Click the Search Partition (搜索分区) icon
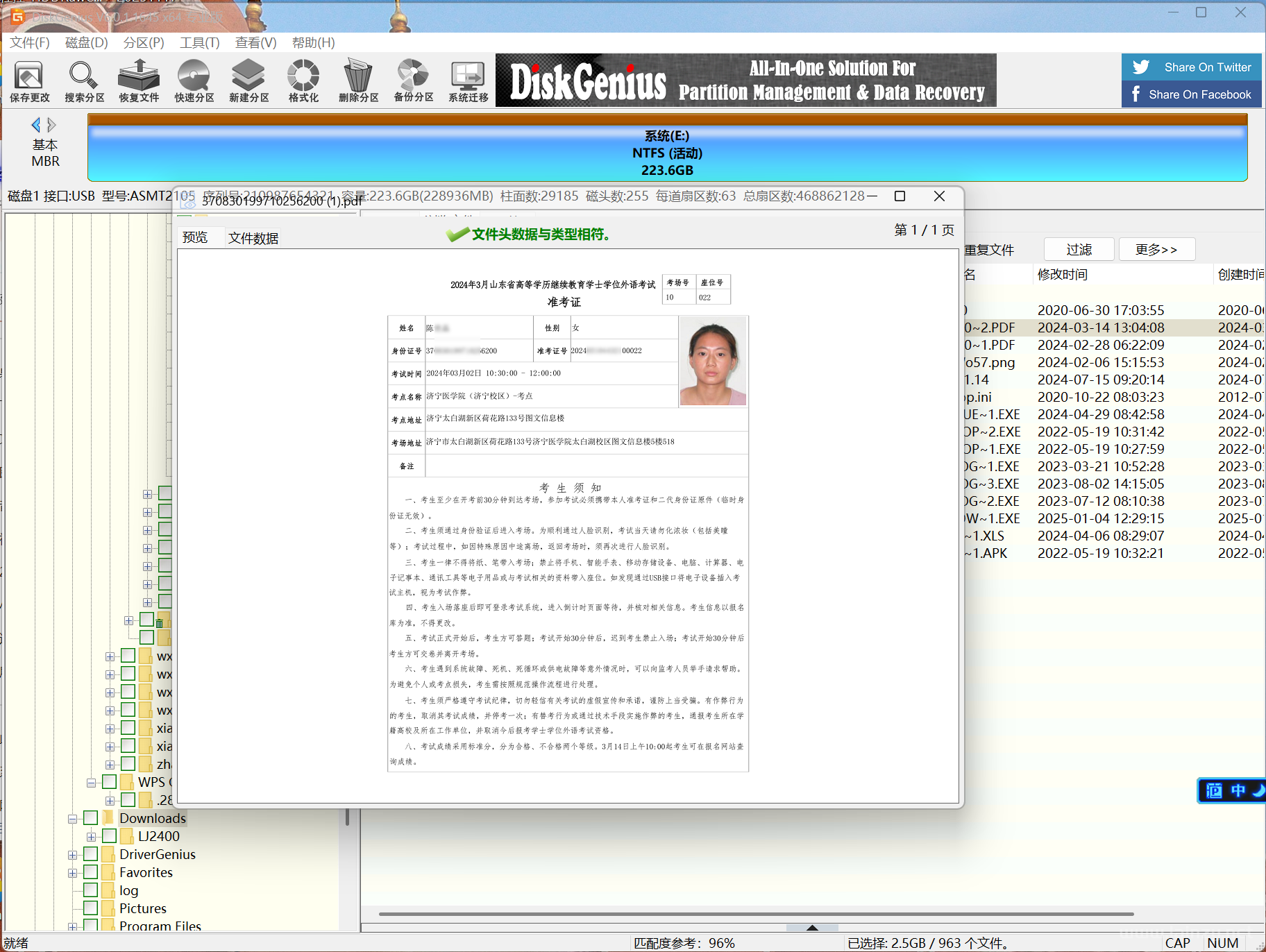The image size is (1266, 952). coord(84,80)
